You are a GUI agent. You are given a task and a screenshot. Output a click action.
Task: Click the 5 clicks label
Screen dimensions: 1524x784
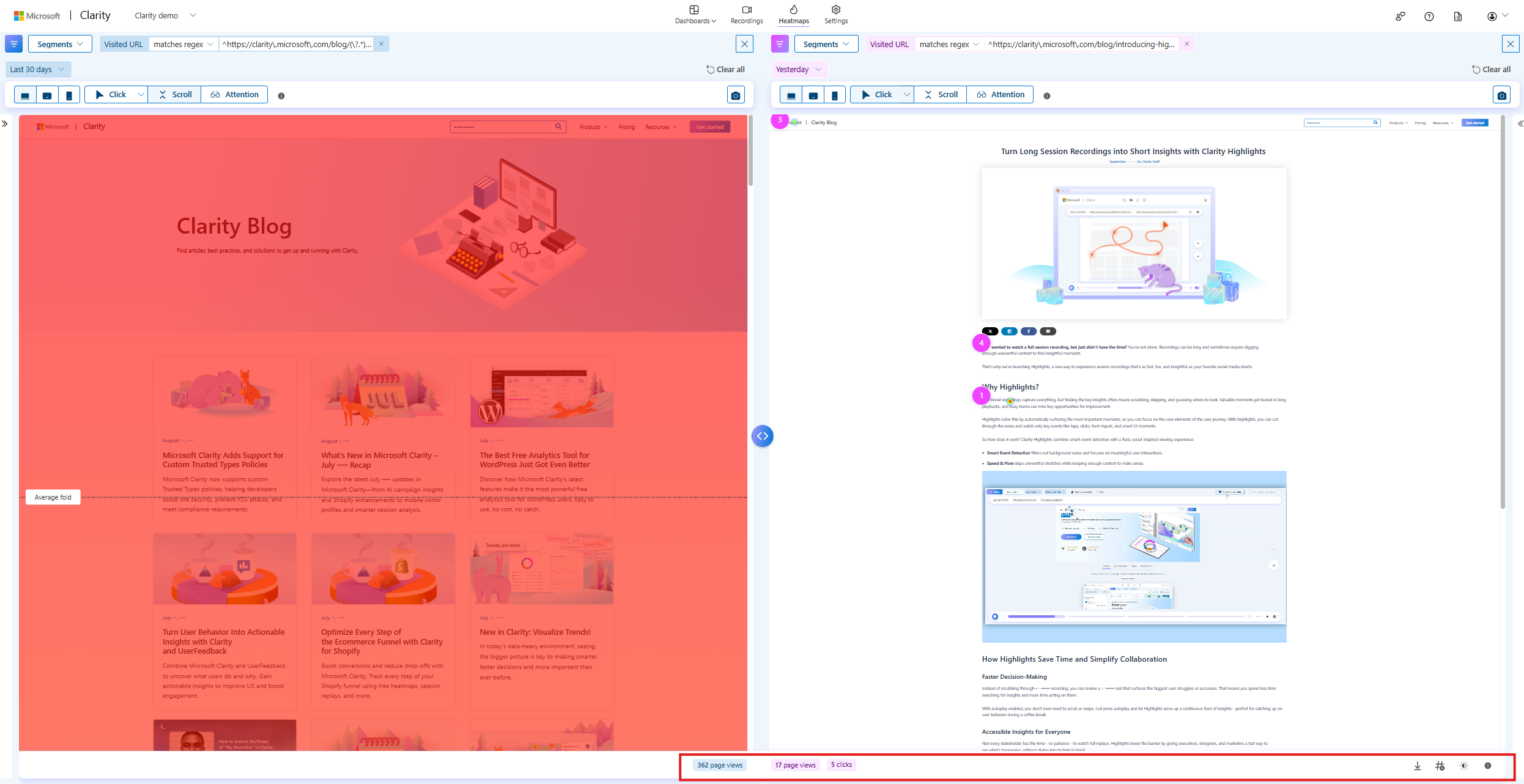pyautogui.click(x=842, y=764)
